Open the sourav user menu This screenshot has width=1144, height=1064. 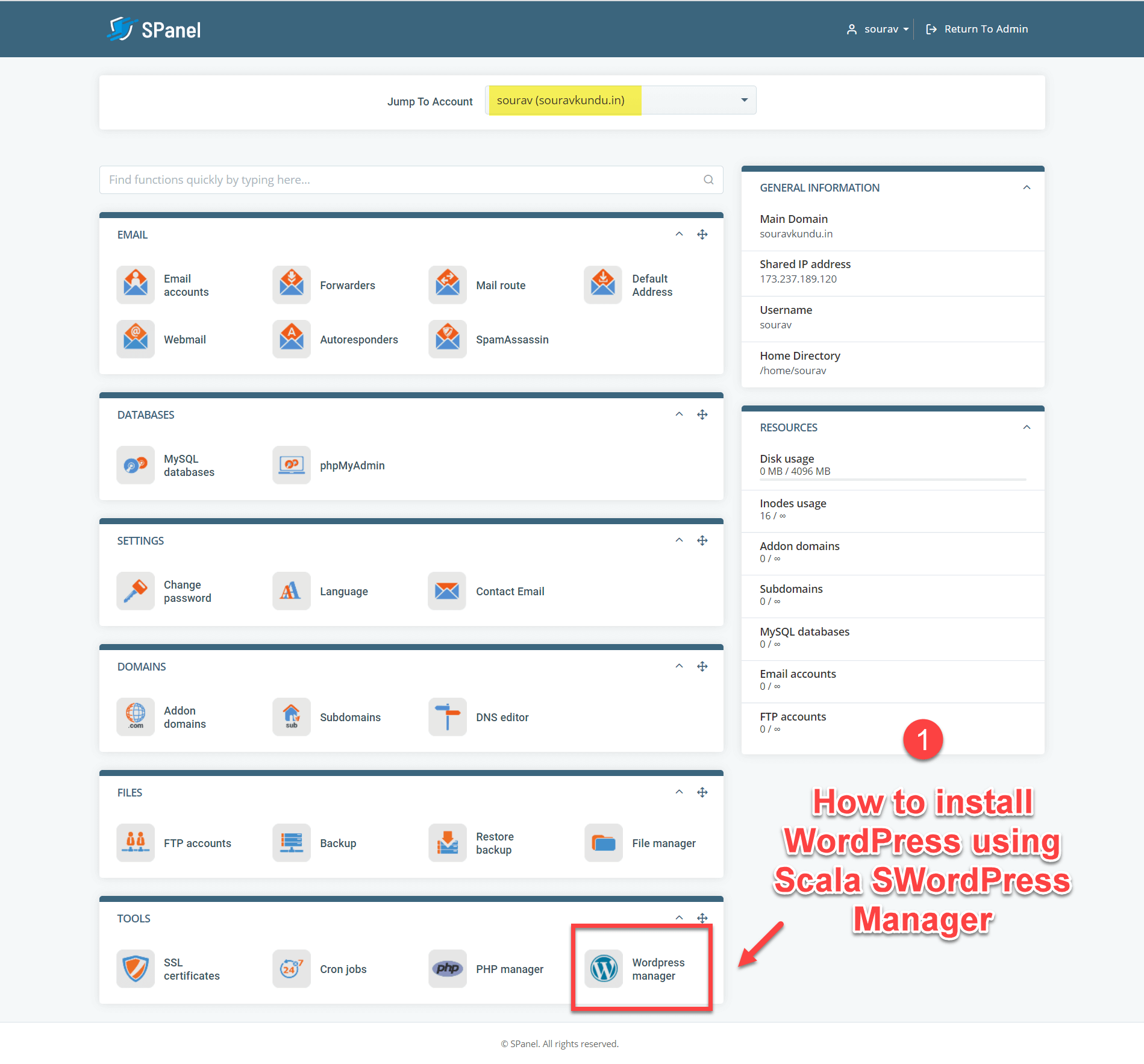tap(878, 29)
